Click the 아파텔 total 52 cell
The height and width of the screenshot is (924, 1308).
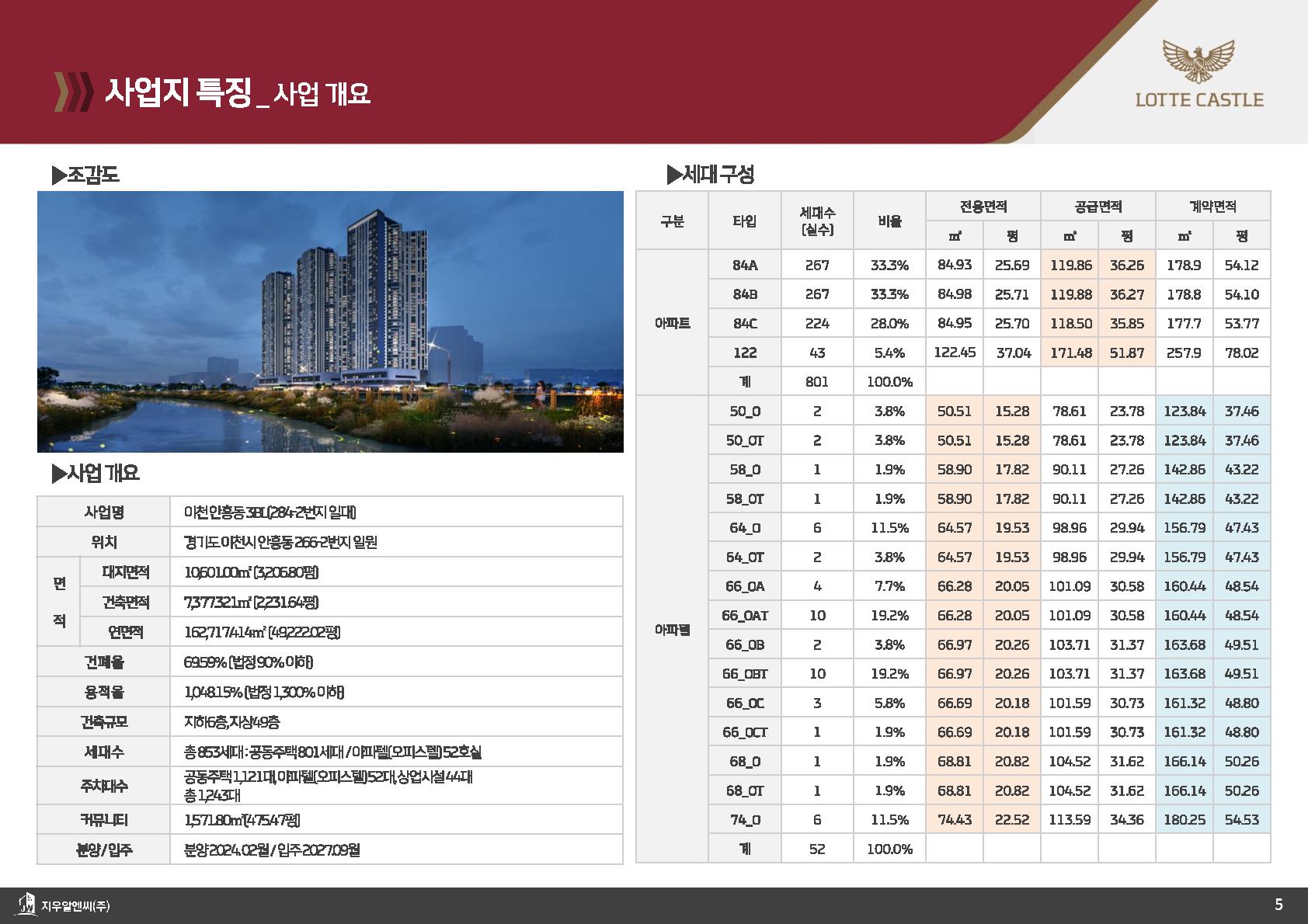[817, 849]
